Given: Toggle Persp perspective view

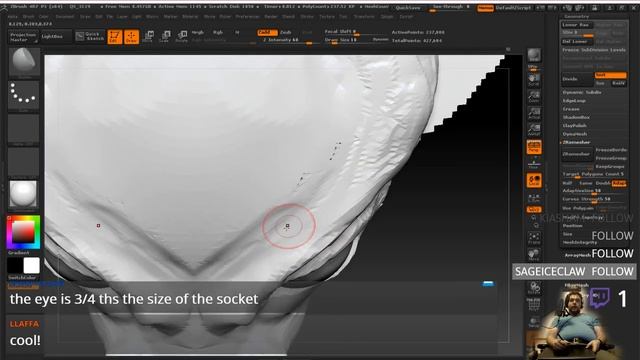Looking at the screenshot, I should pos(534,147).
